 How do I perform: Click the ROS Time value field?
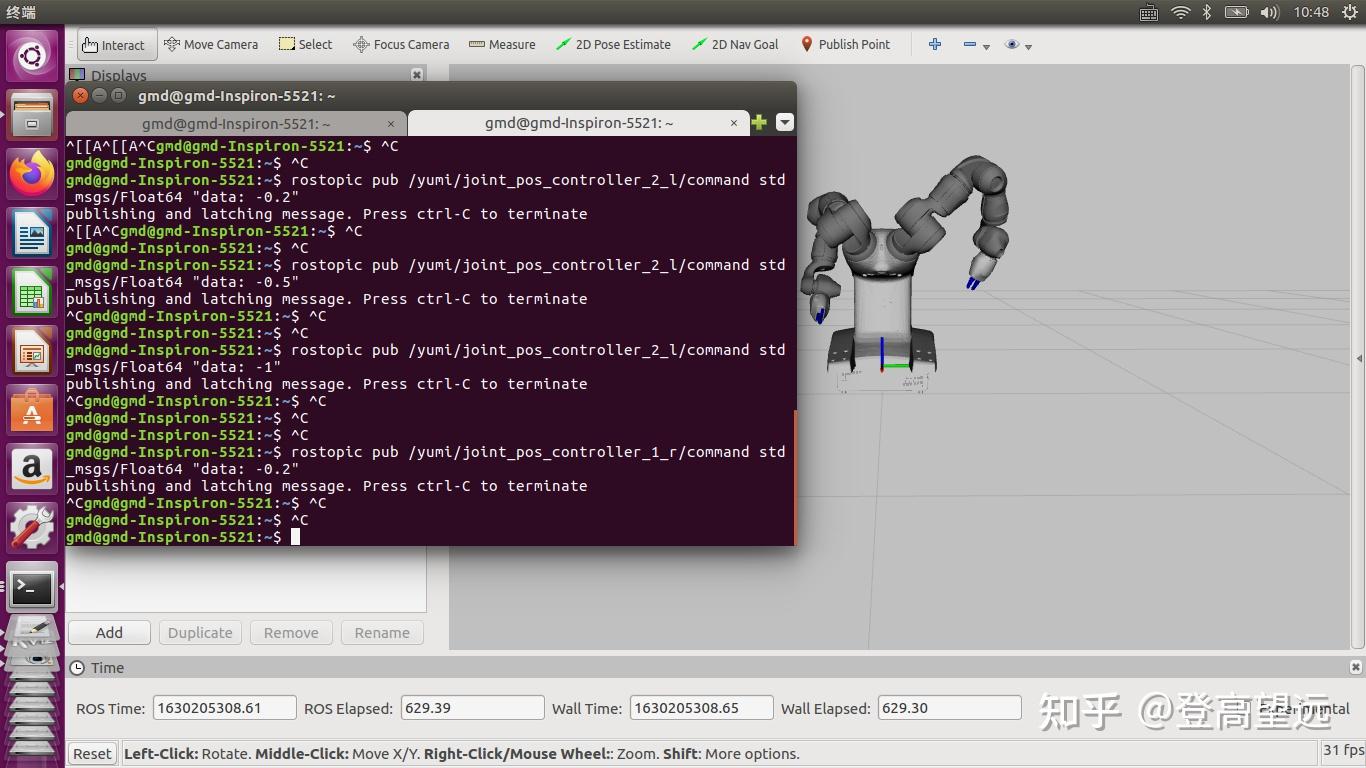point(224,708)
